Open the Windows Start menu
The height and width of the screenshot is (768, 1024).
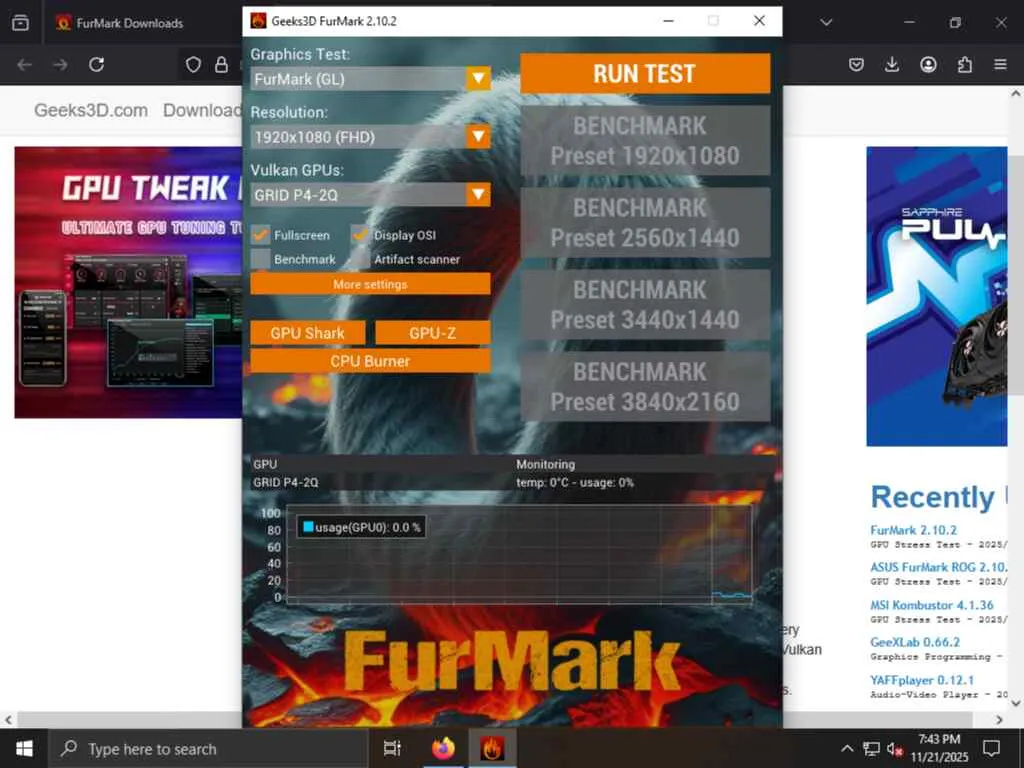tap(24, 748)
